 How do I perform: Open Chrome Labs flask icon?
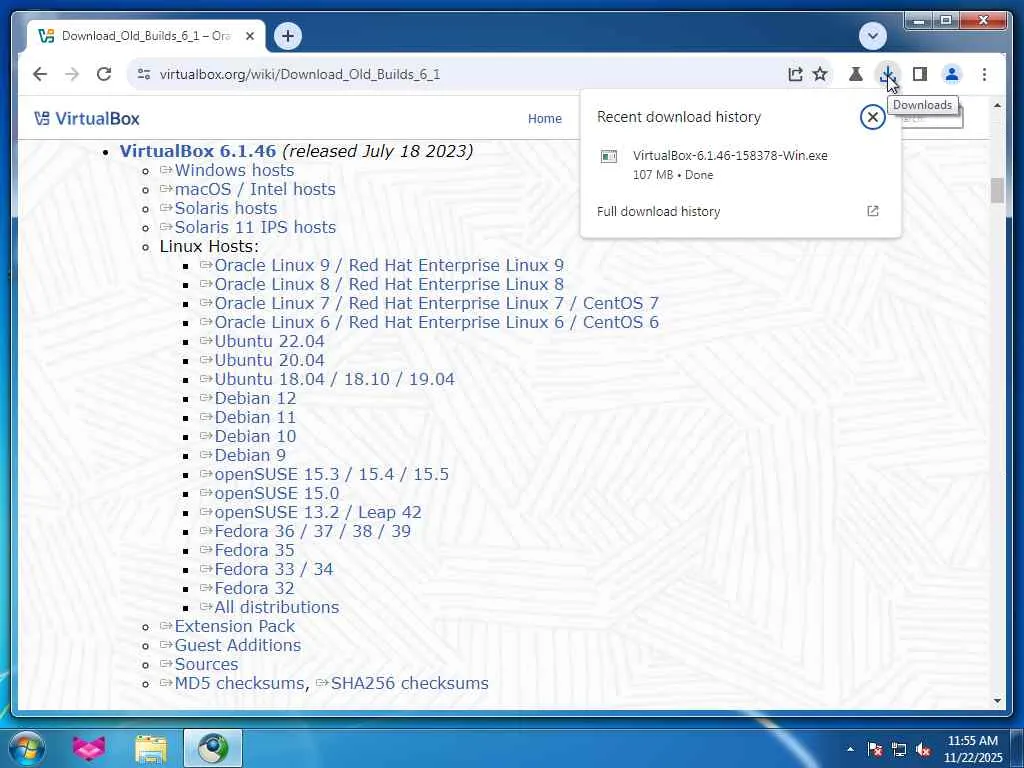[x=856, y=74]
